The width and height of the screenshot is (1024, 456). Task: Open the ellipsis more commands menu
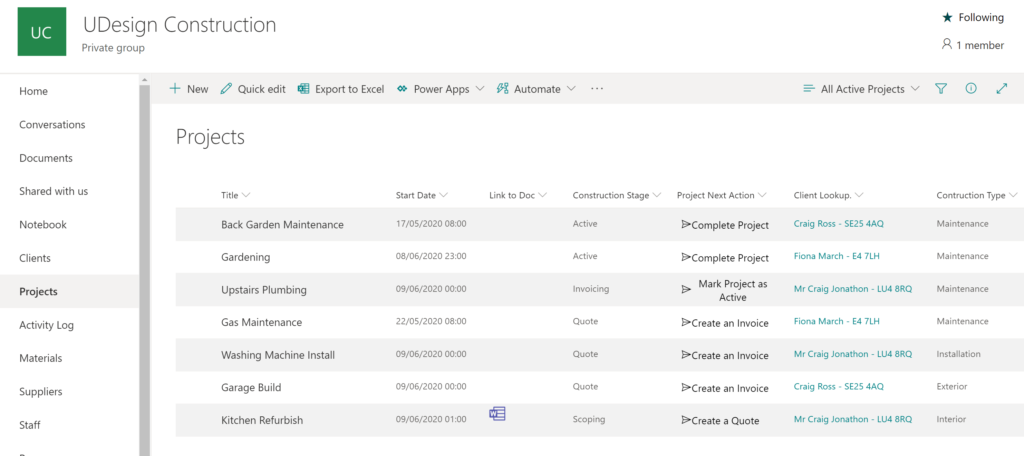pos(597,89)
